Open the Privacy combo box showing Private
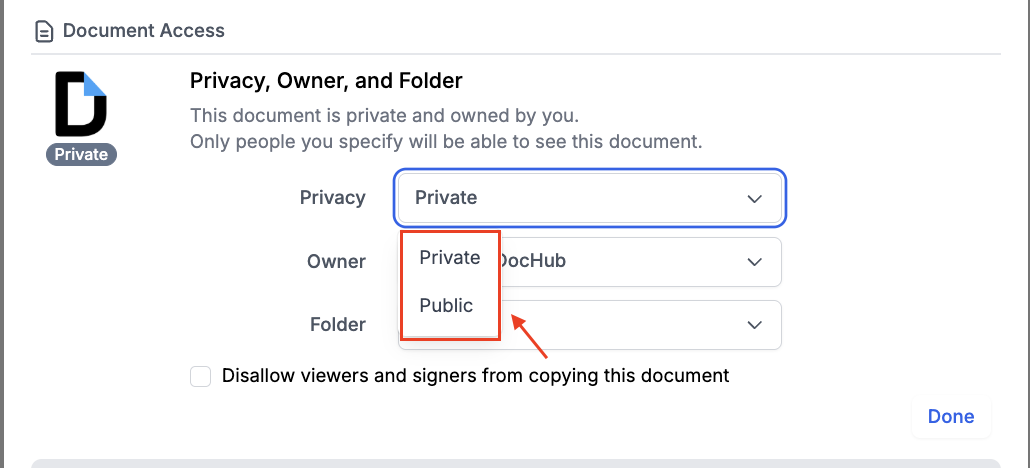Image resolution: width=1030 pixels, height=468 pixels. tap(590, 198)
